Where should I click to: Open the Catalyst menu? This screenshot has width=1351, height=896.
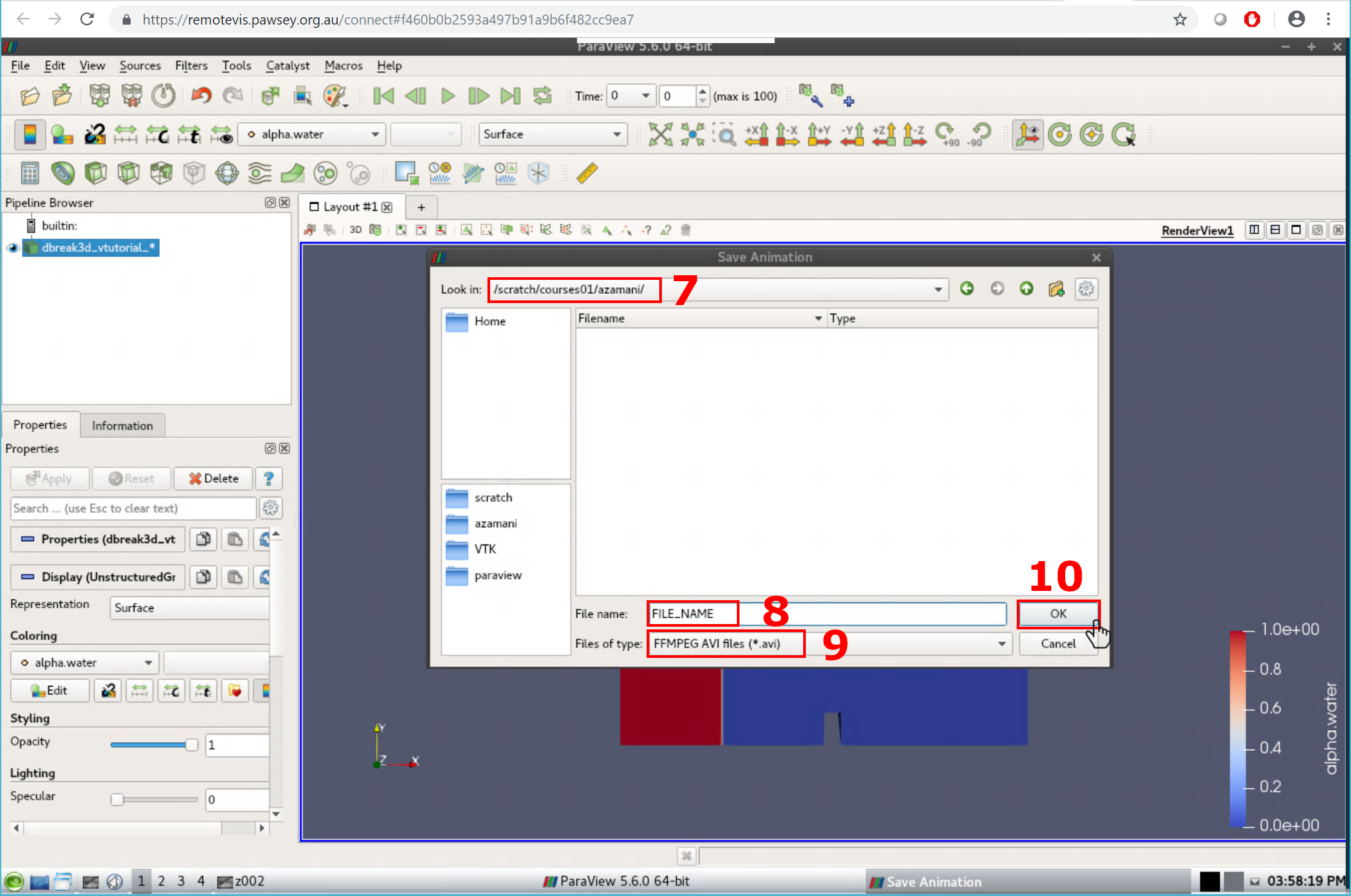click(x=287, y=66)
